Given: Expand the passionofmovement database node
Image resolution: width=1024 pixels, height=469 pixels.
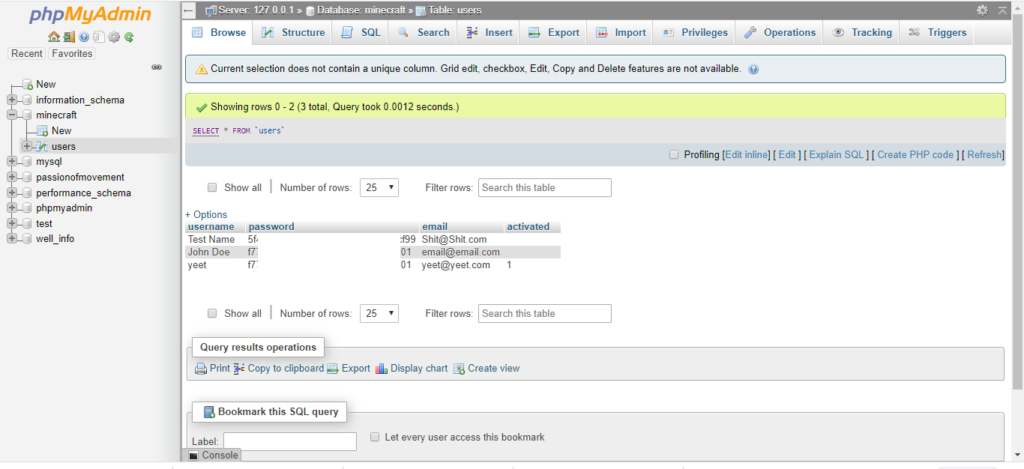Looking at the screenshot, I should pos(12,177).
